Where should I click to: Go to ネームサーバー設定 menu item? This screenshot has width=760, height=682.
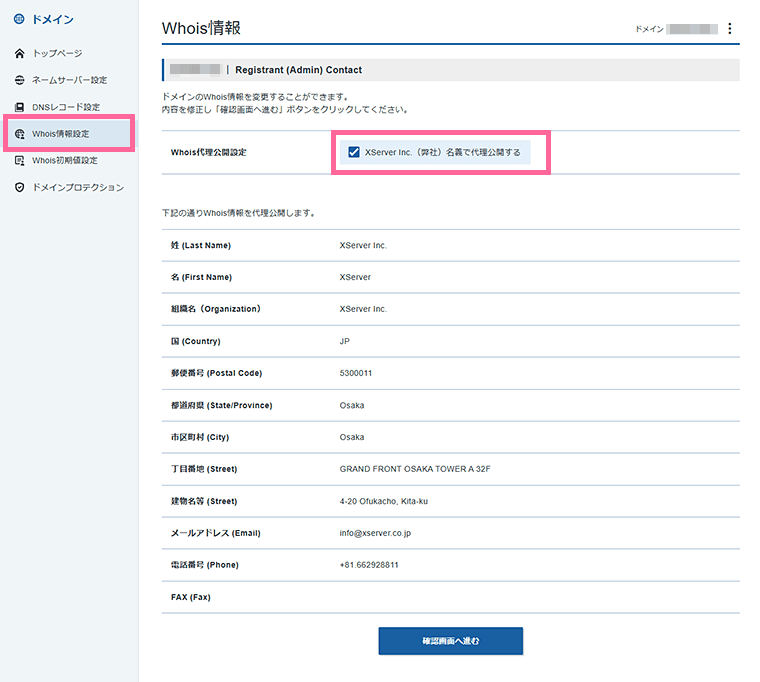point(69,80)
